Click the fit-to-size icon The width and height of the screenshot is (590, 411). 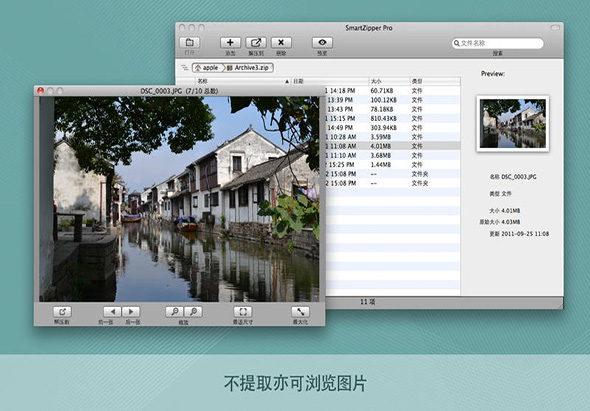[x=243, y=312]
